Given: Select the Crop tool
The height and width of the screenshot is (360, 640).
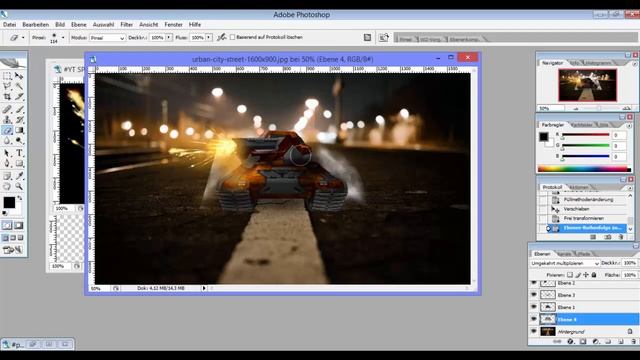Looking at the screenshot, I should point(7,97).
